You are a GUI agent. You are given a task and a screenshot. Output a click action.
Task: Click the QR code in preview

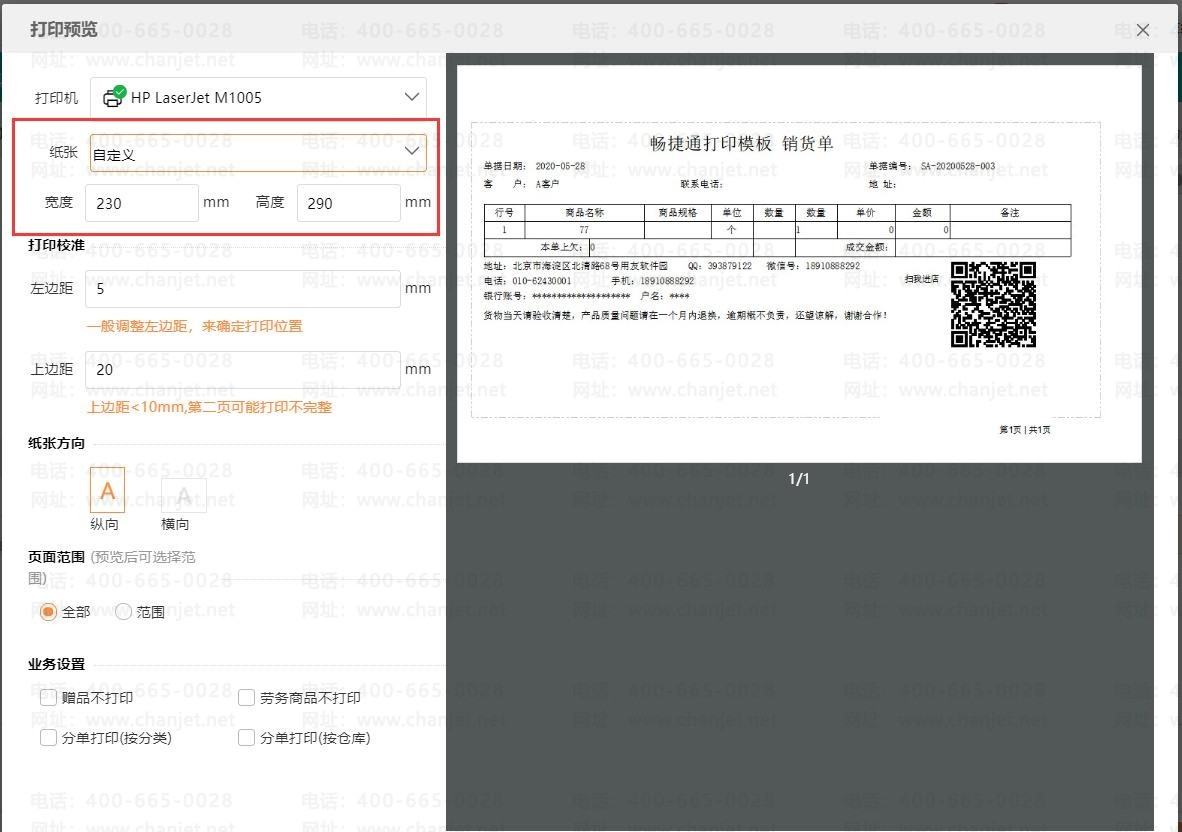[x=993, y=304]
